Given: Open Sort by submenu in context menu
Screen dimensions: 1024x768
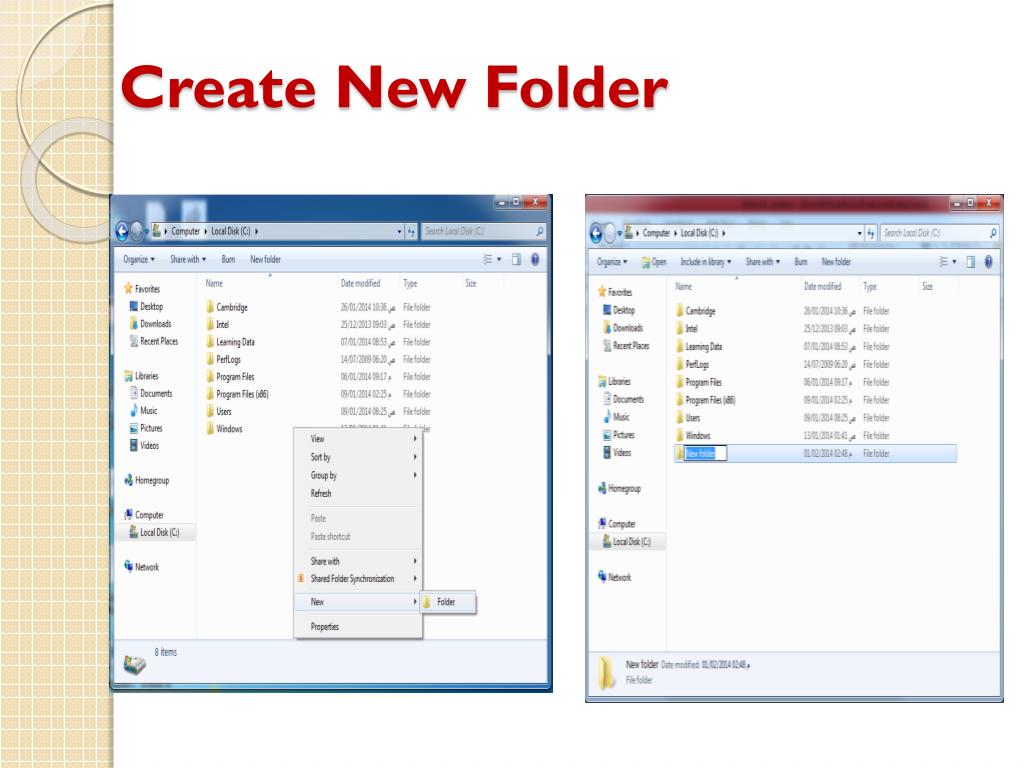Looking at the screenshot, I should [358, 457].
